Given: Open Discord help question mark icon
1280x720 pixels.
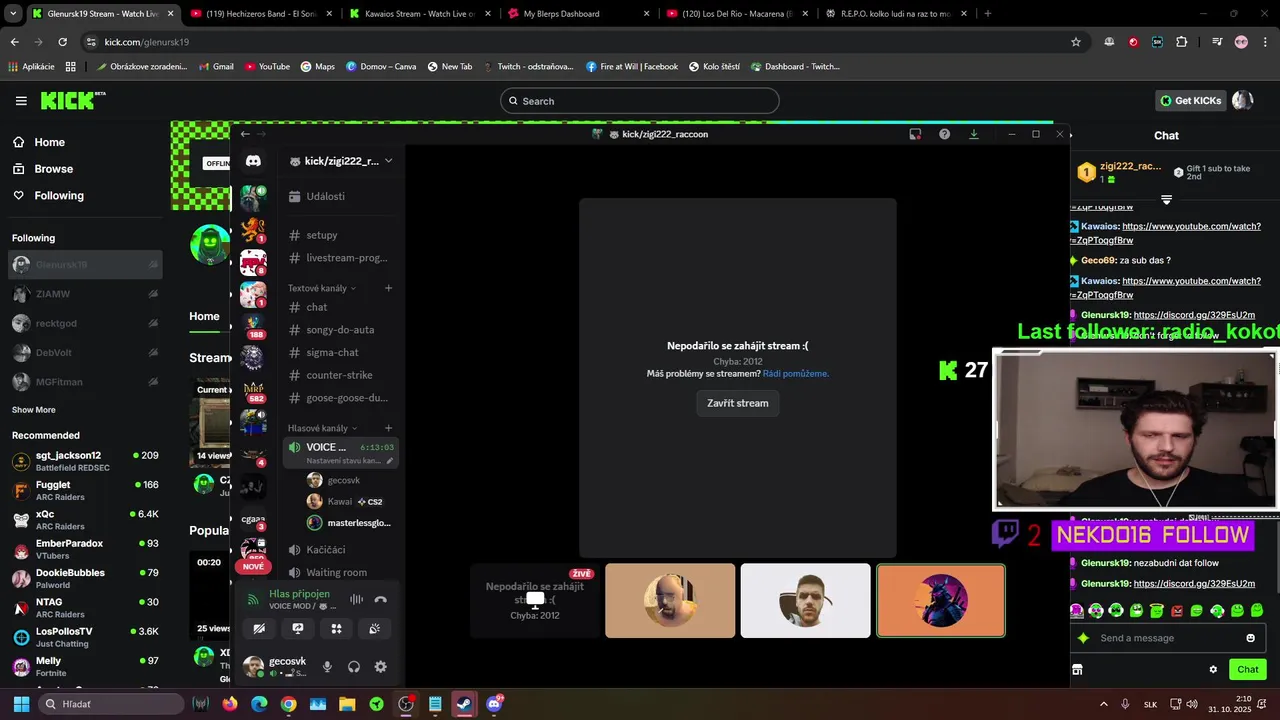Looking at the screenshot, I should click(x=944, y=134).
